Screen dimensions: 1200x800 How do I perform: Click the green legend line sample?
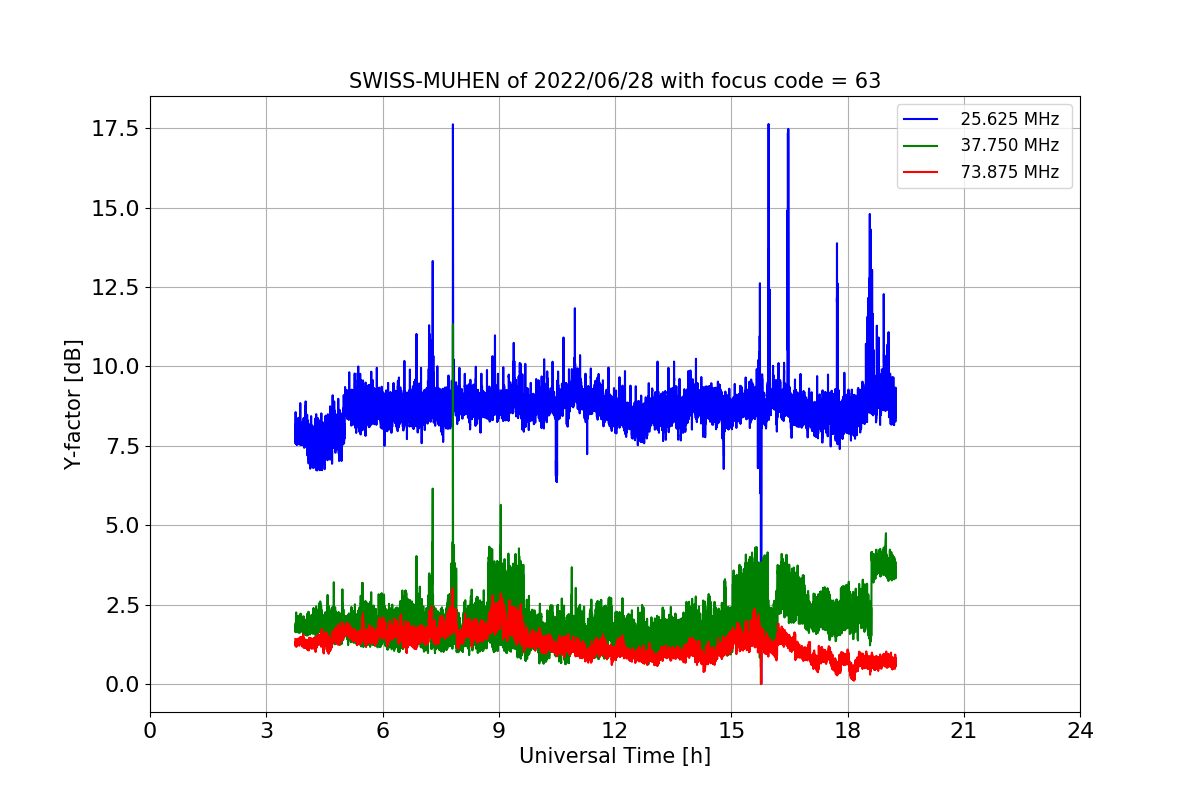(x=920, y=146)
